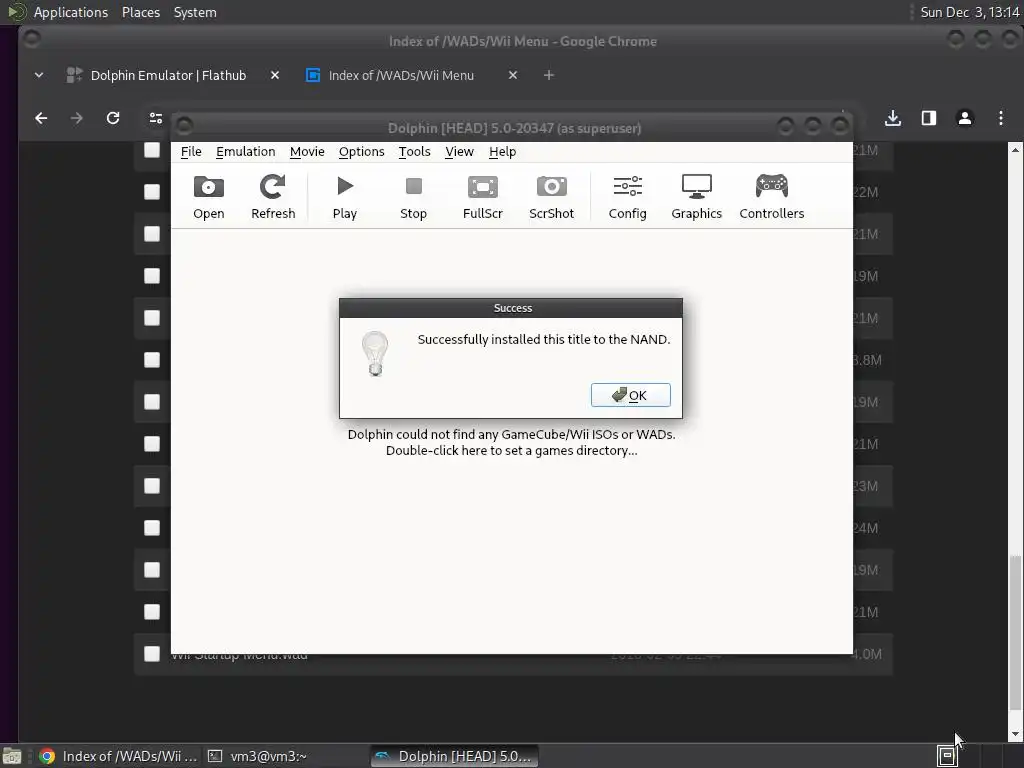Open Chrome three-dot menu
1024x768 pixels.
(x=1000, y=118)
